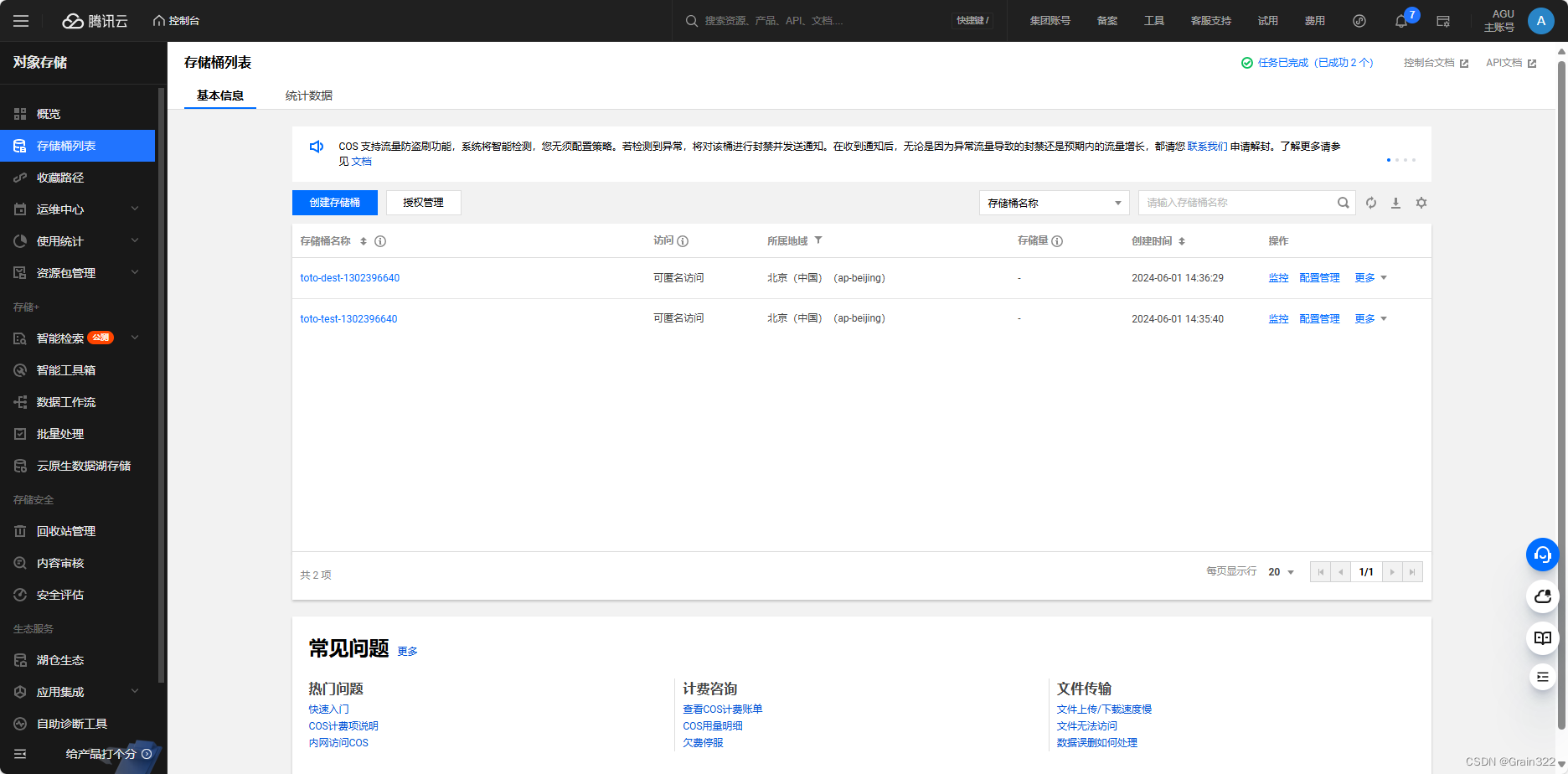Download the bucket list
This screenshot has width=1568, height=774.
(1395, 203)
